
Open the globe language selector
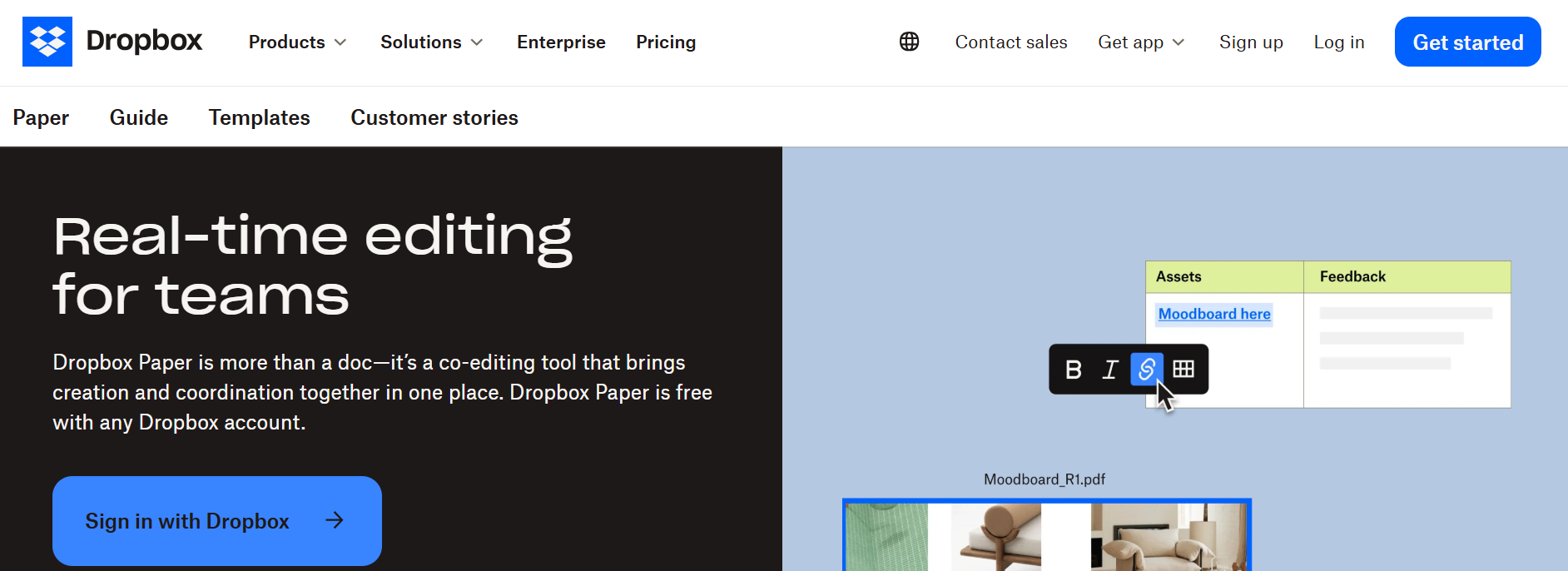[909, 42]
